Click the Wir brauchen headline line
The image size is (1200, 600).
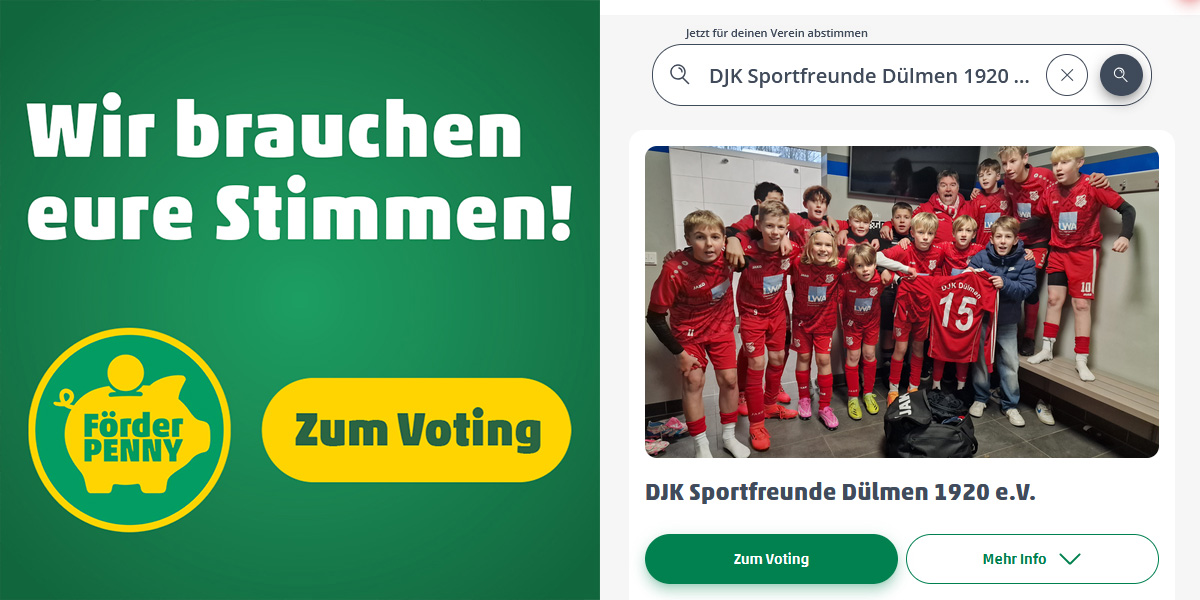click(x=274, y=131)
